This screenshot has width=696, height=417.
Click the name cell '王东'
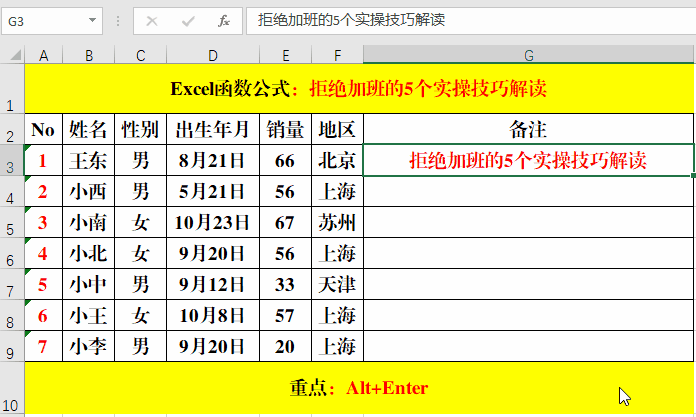point(89,160)
